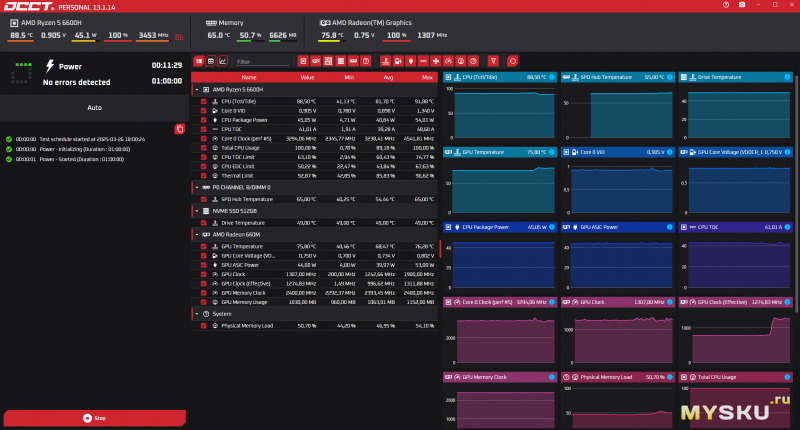Open info for the GPU ASIC Power graph
The width and height of the screenshot is (800, 430).
pos(669,227)
